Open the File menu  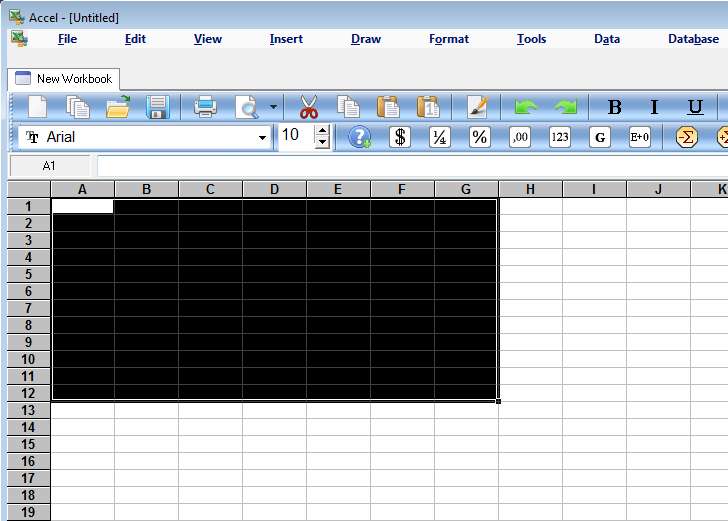67,39
